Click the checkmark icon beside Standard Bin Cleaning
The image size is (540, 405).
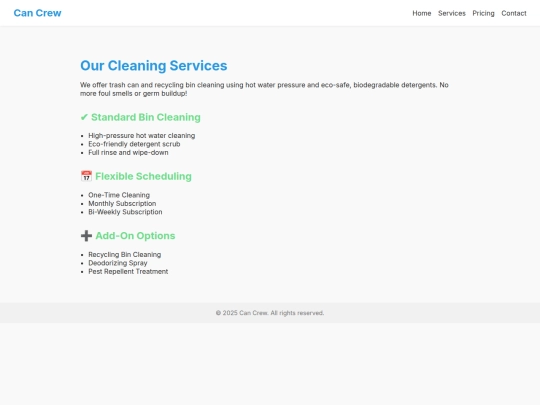click(84, 117)
